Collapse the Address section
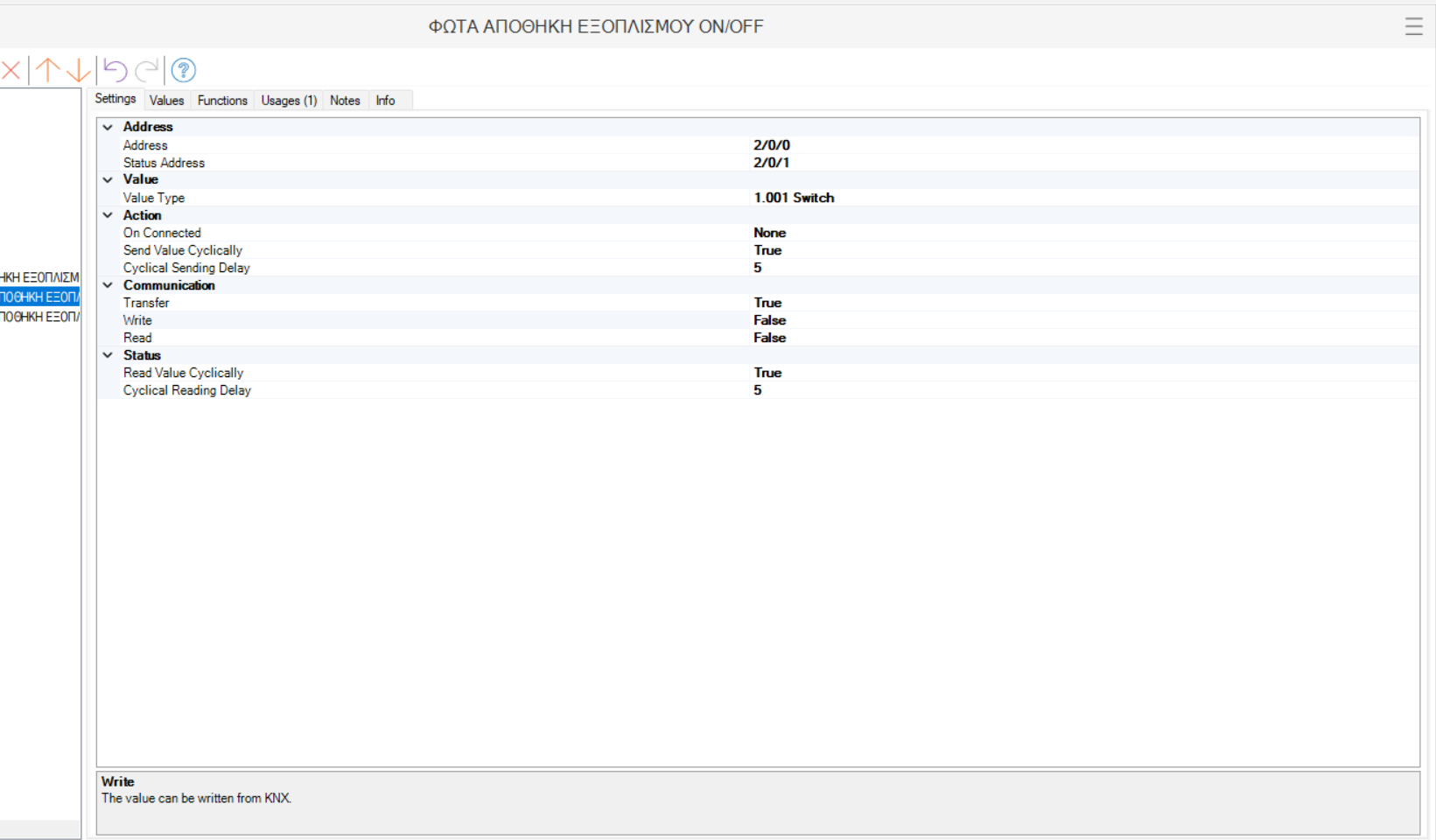 pos(108,127)
